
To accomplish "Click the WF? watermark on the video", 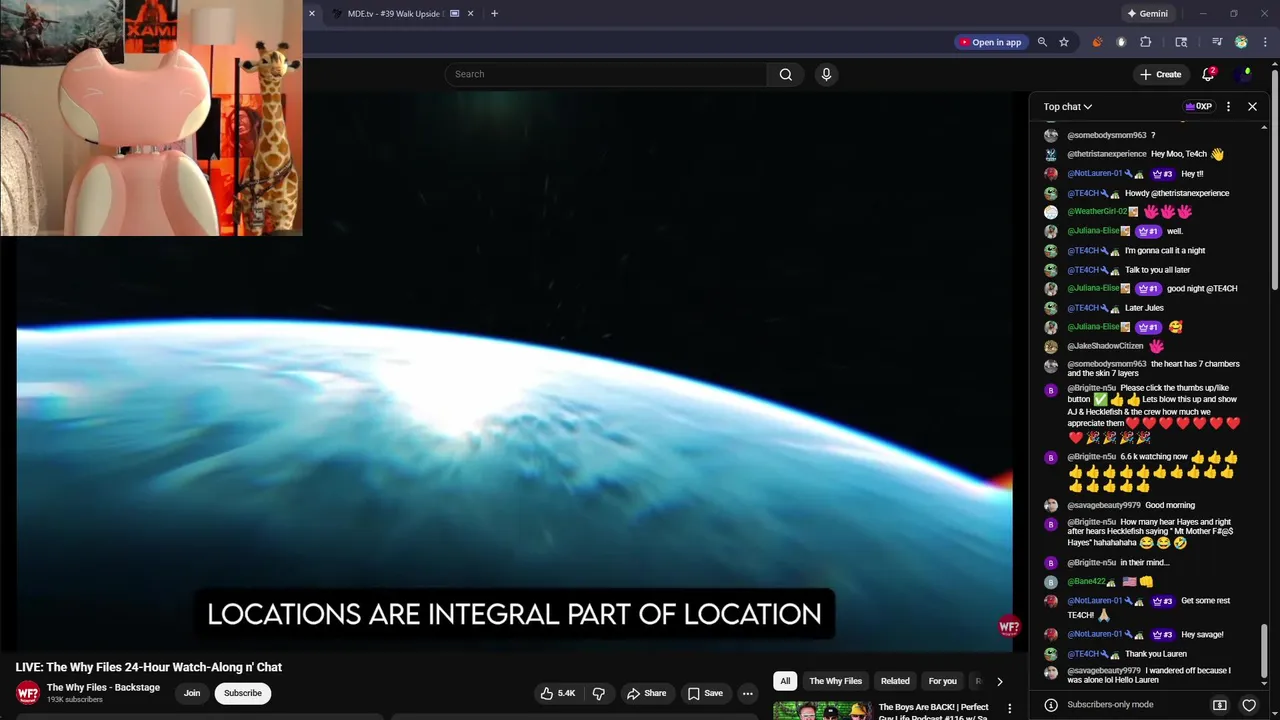I will (x=1009, y=627).
